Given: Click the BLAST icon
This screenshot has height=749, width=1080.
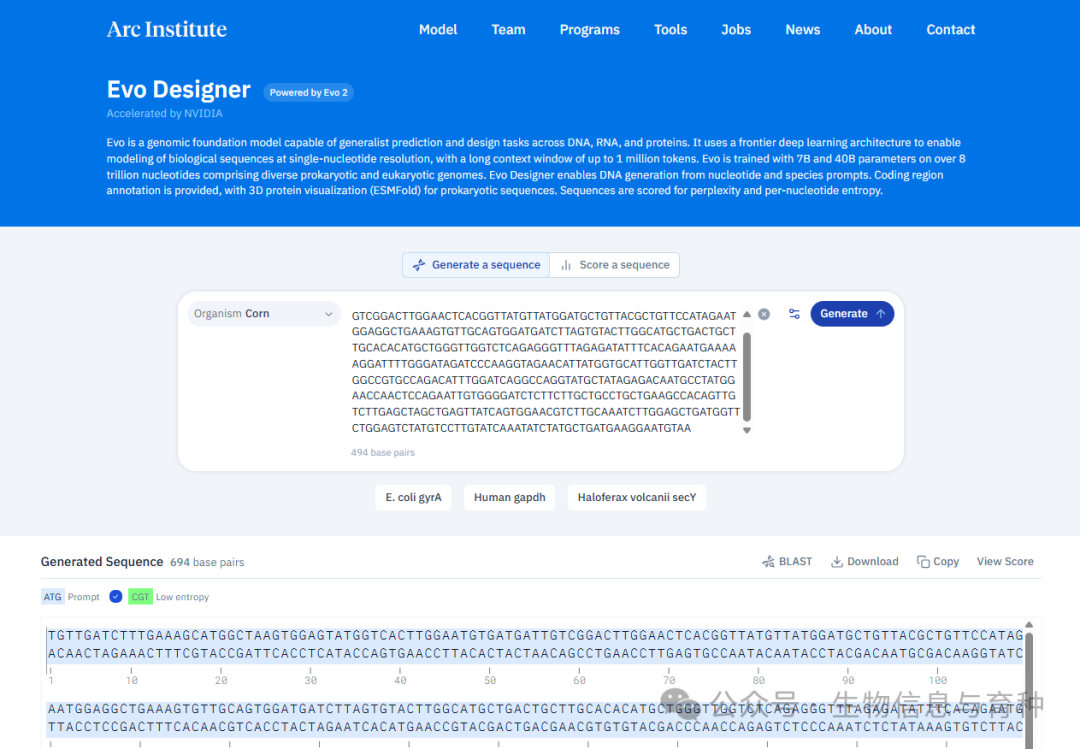Looking at the screenshot, I should click(768, 562).
